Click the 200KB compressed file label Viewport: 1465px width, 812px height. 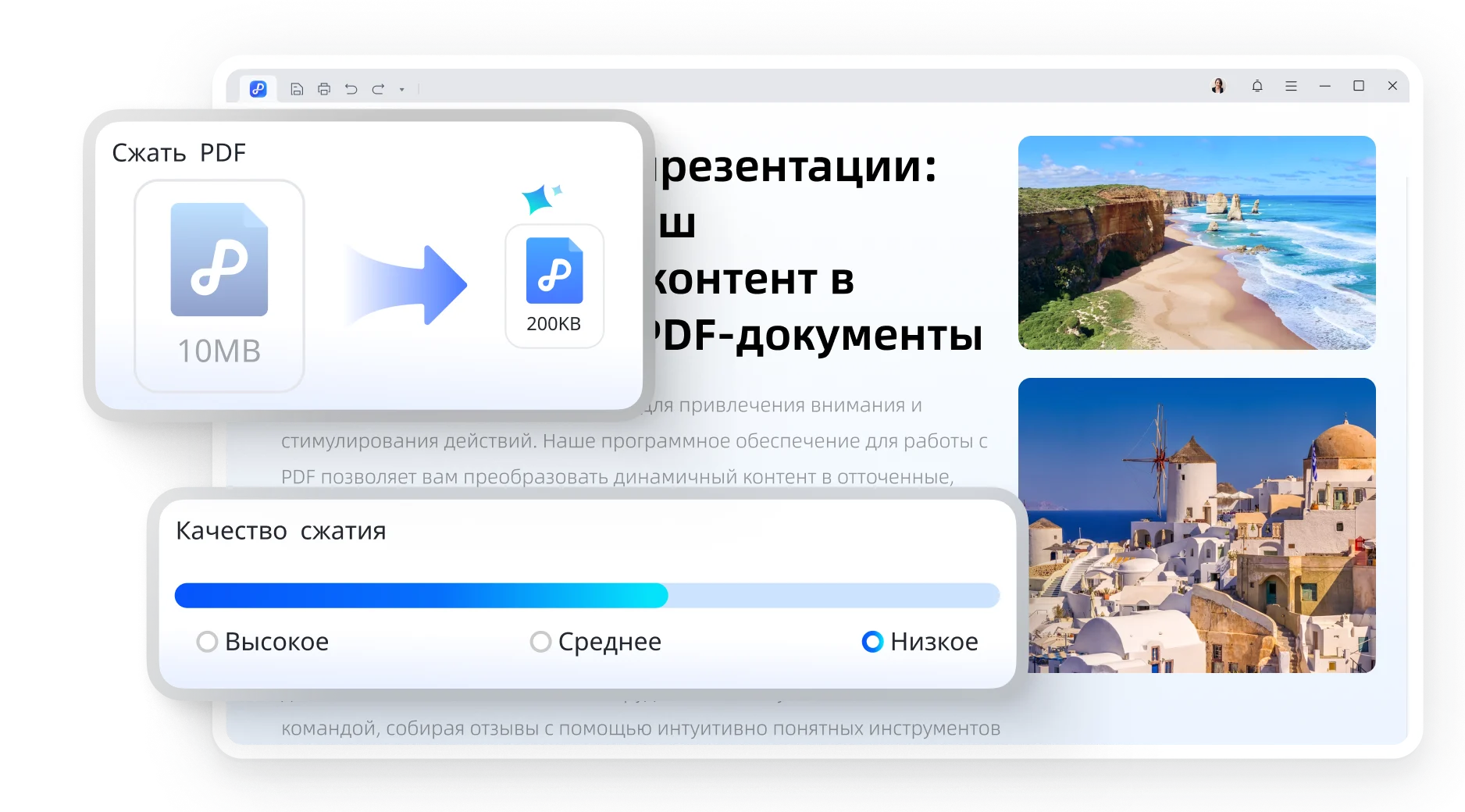[554, 323]
